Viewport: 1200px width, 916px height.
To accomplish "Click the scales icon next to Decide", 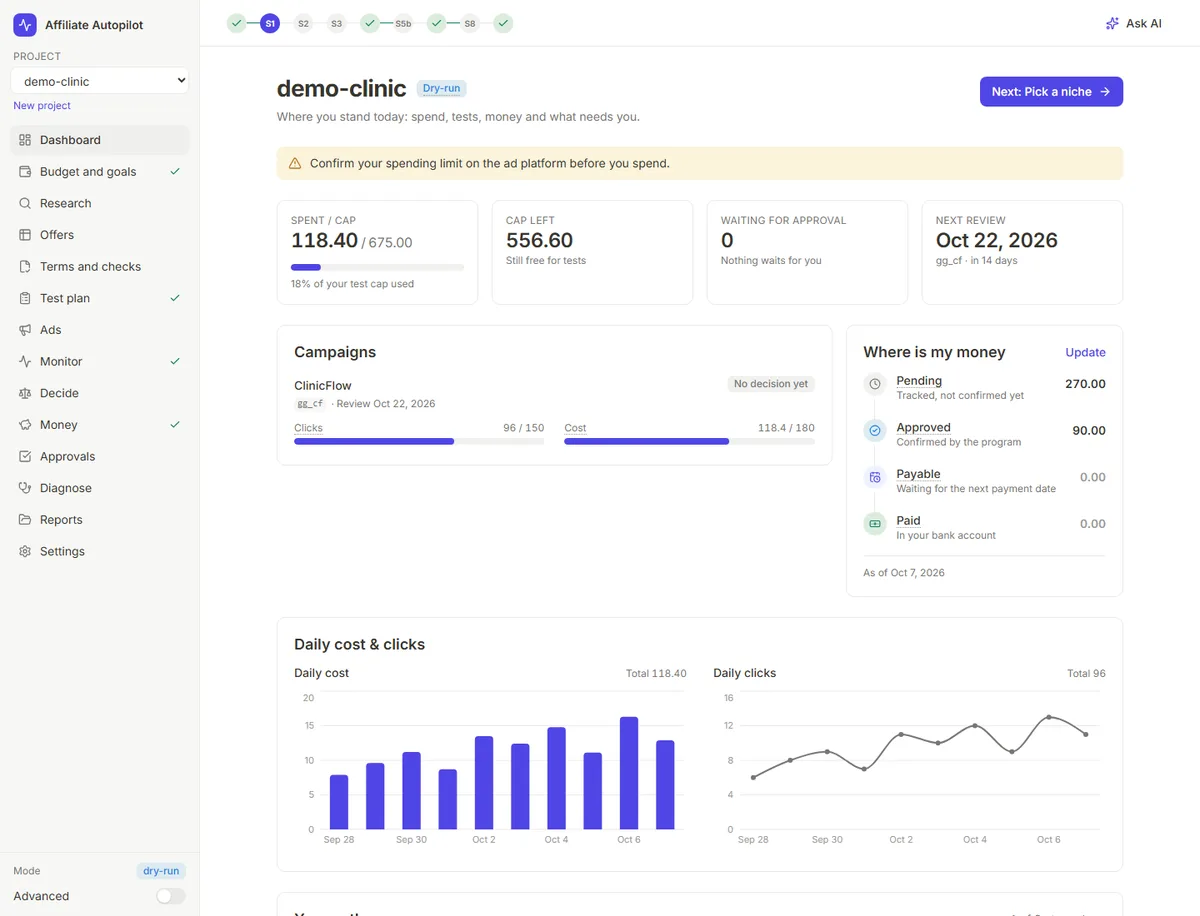I will click(x=25, y=393).
